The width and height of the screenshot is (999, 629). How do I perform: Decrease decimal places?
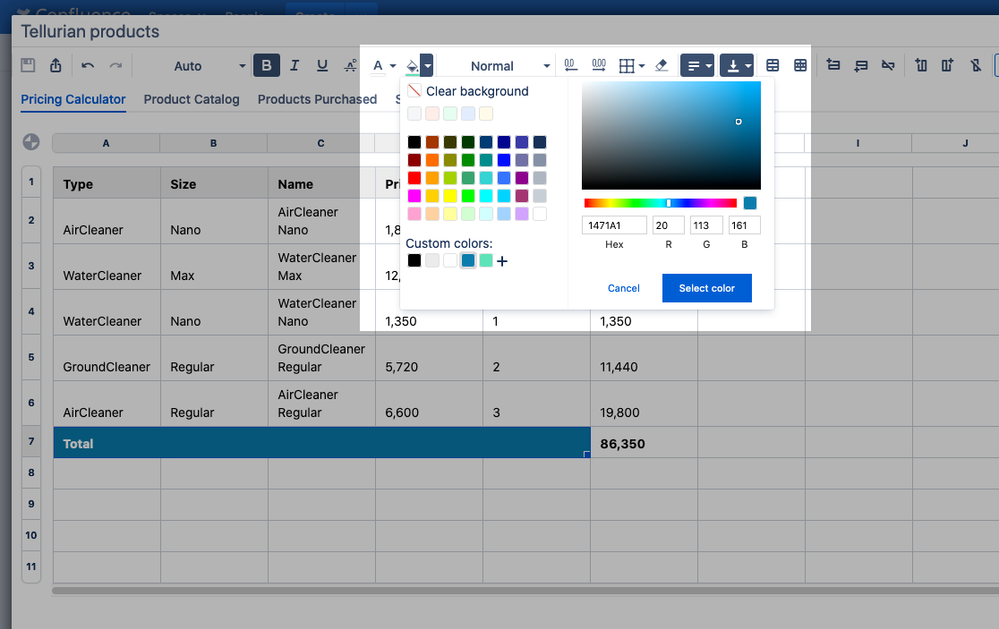point(570,65)
